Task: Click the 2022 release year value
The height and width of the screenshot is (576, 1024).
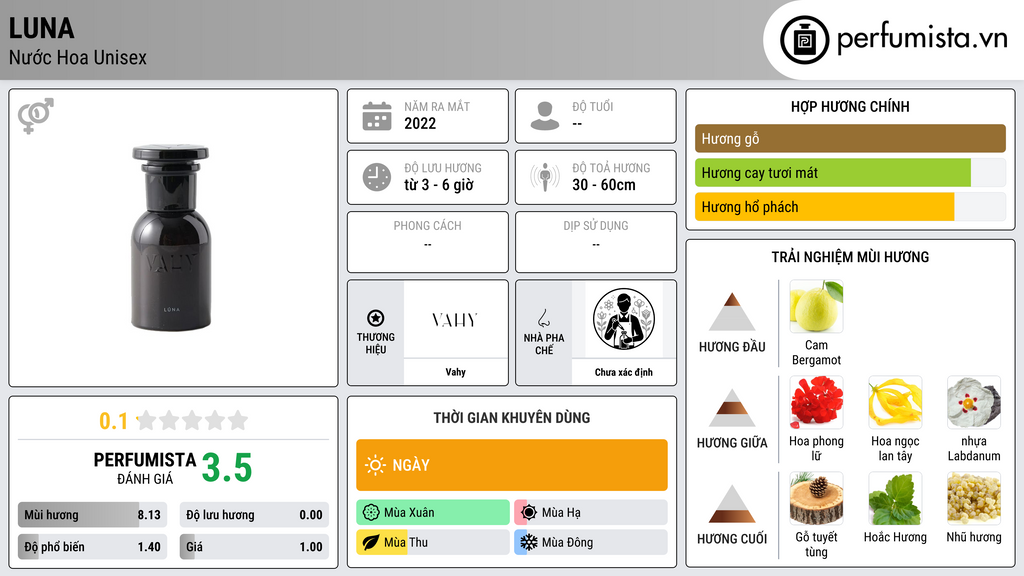Action: click(420, 123)
